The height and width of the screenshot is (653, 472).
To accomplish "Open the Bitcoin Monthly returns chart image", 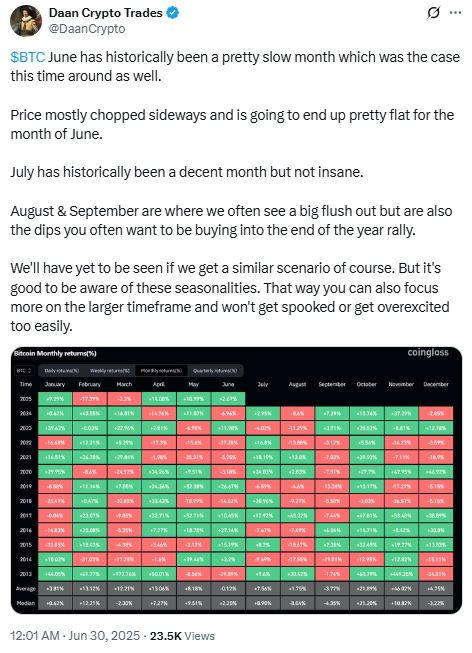I will click(236, 480).
